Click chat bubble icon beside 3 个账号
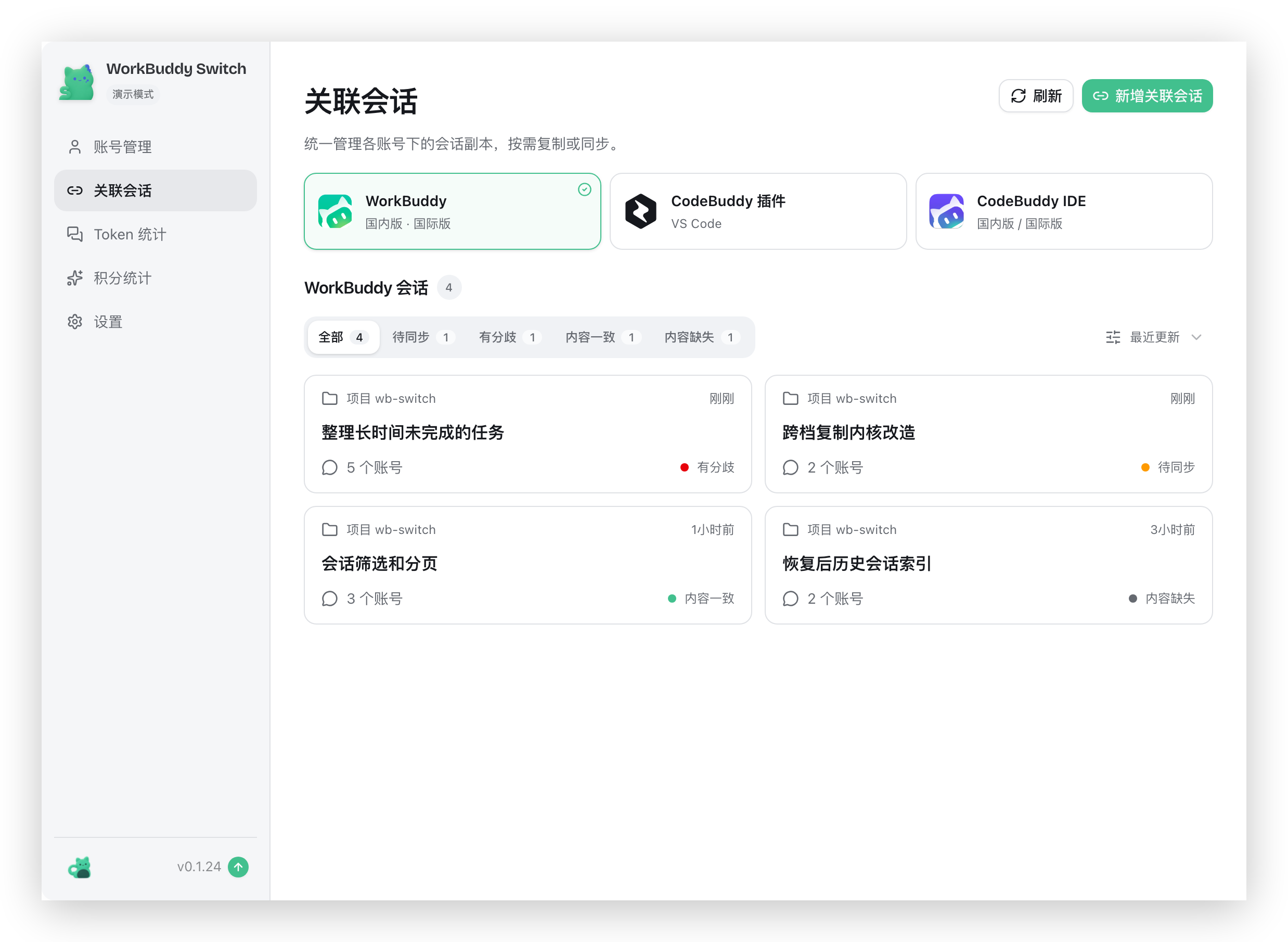This screenshot has height=942, width=1288. 330,599
